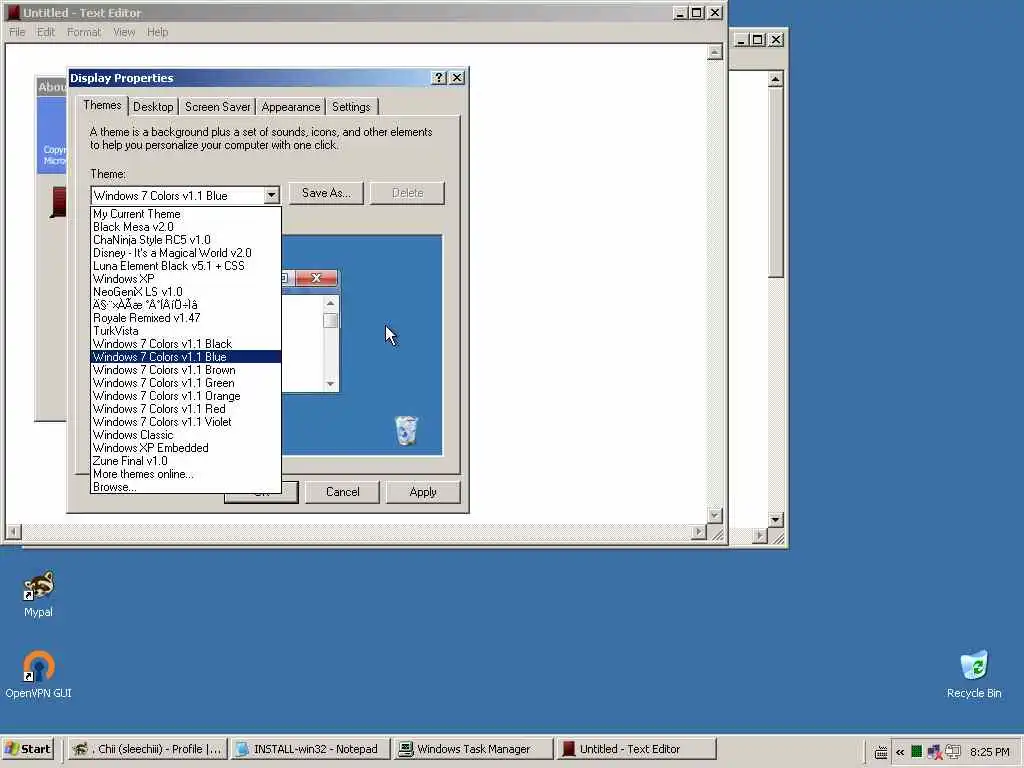Open the OpenVPN GUI desktop icon
Image resolution: width=1024 pixels, height=768 pixels.
coord(39,673)
